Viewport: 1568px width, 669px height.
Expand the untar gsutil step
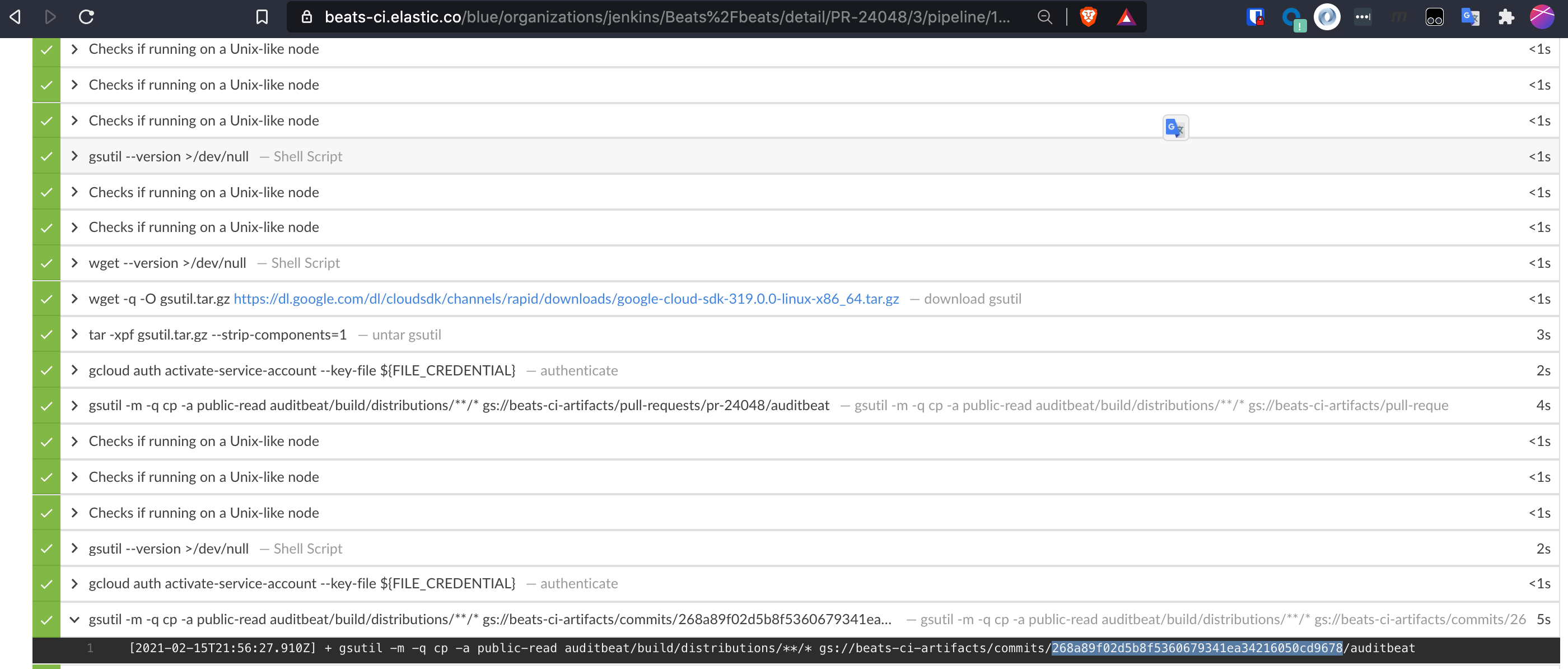[x=74, y=334]
